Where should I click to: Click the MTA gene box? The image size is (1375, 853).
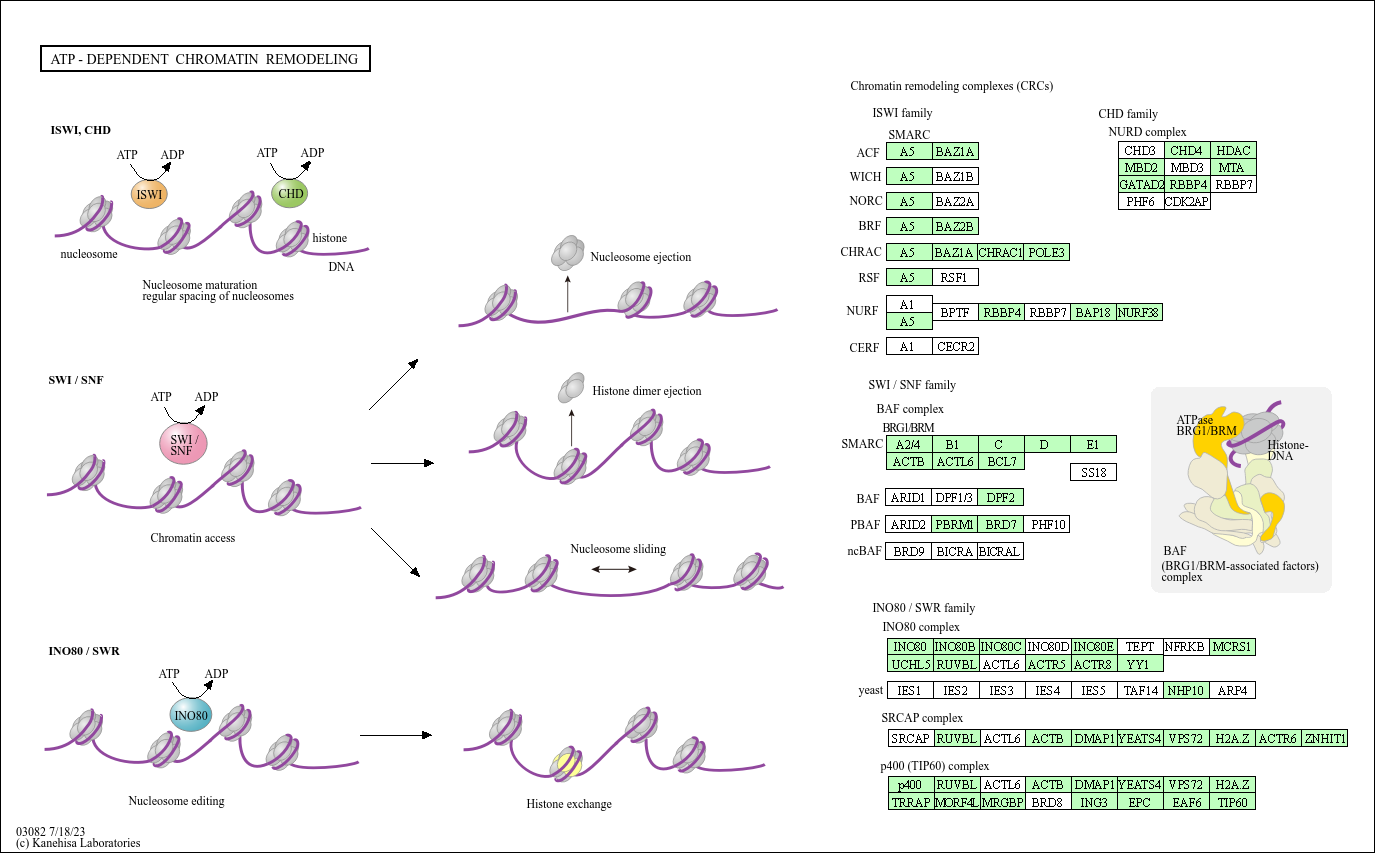point(1232,167)
